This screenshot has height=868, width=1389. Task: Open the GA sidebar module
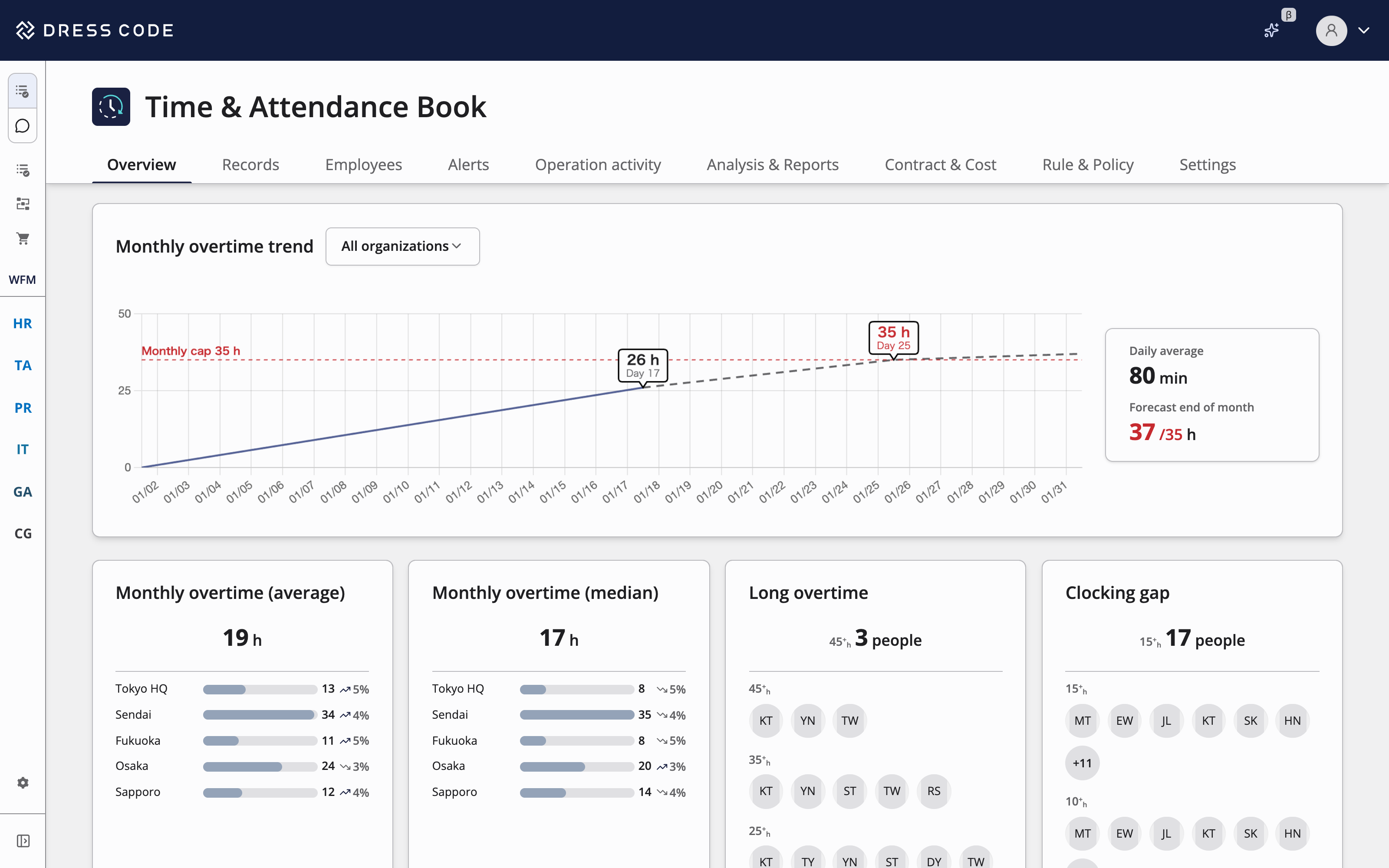click(x=23, y=492)
